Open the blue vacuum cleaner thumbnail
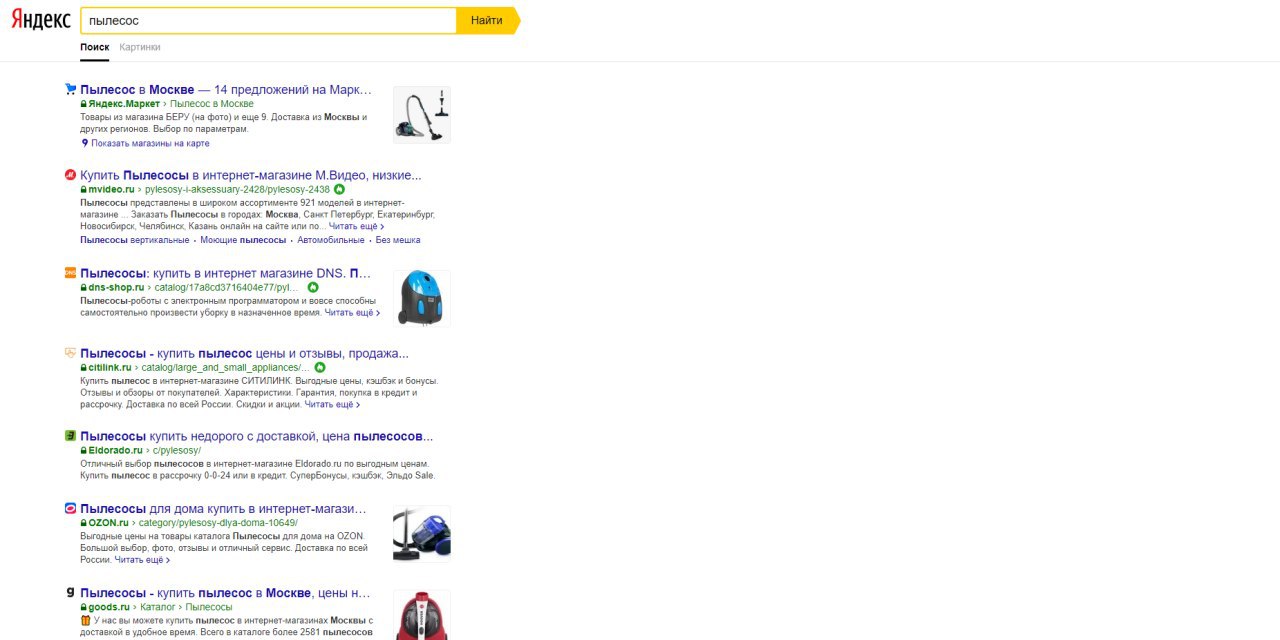 422,298
